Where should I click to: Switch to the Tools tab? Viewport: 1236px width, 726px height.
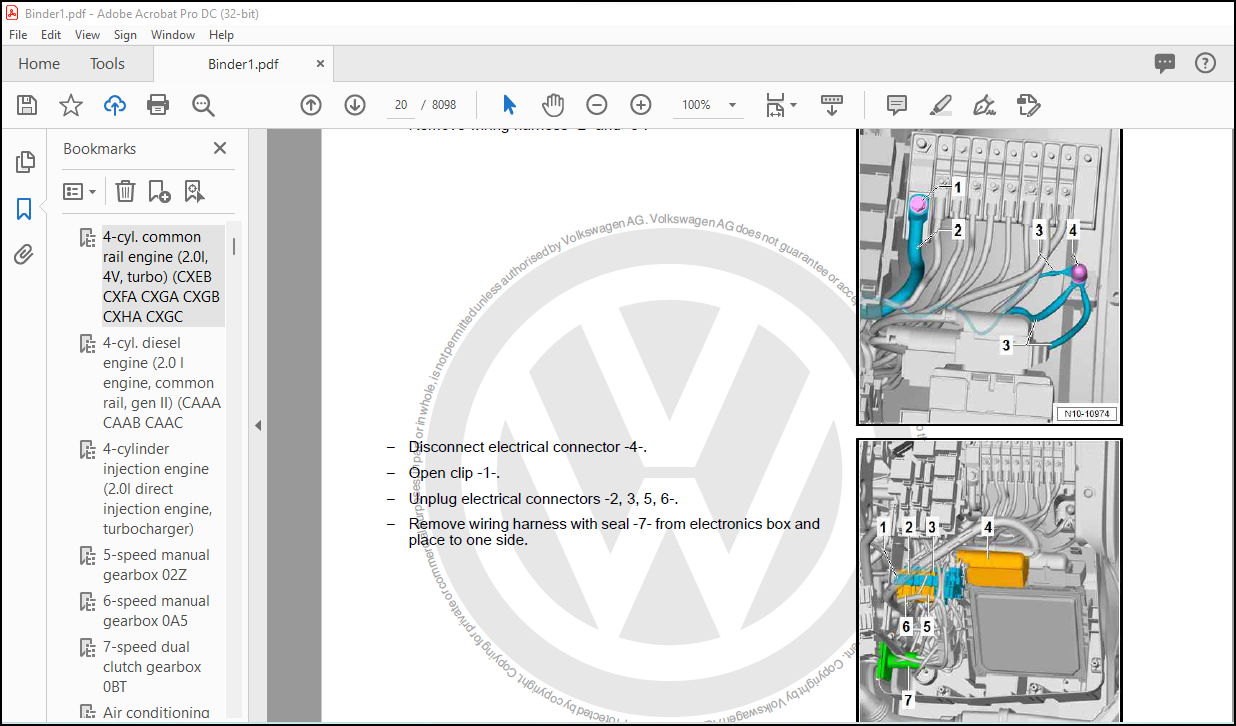(107, 64)
